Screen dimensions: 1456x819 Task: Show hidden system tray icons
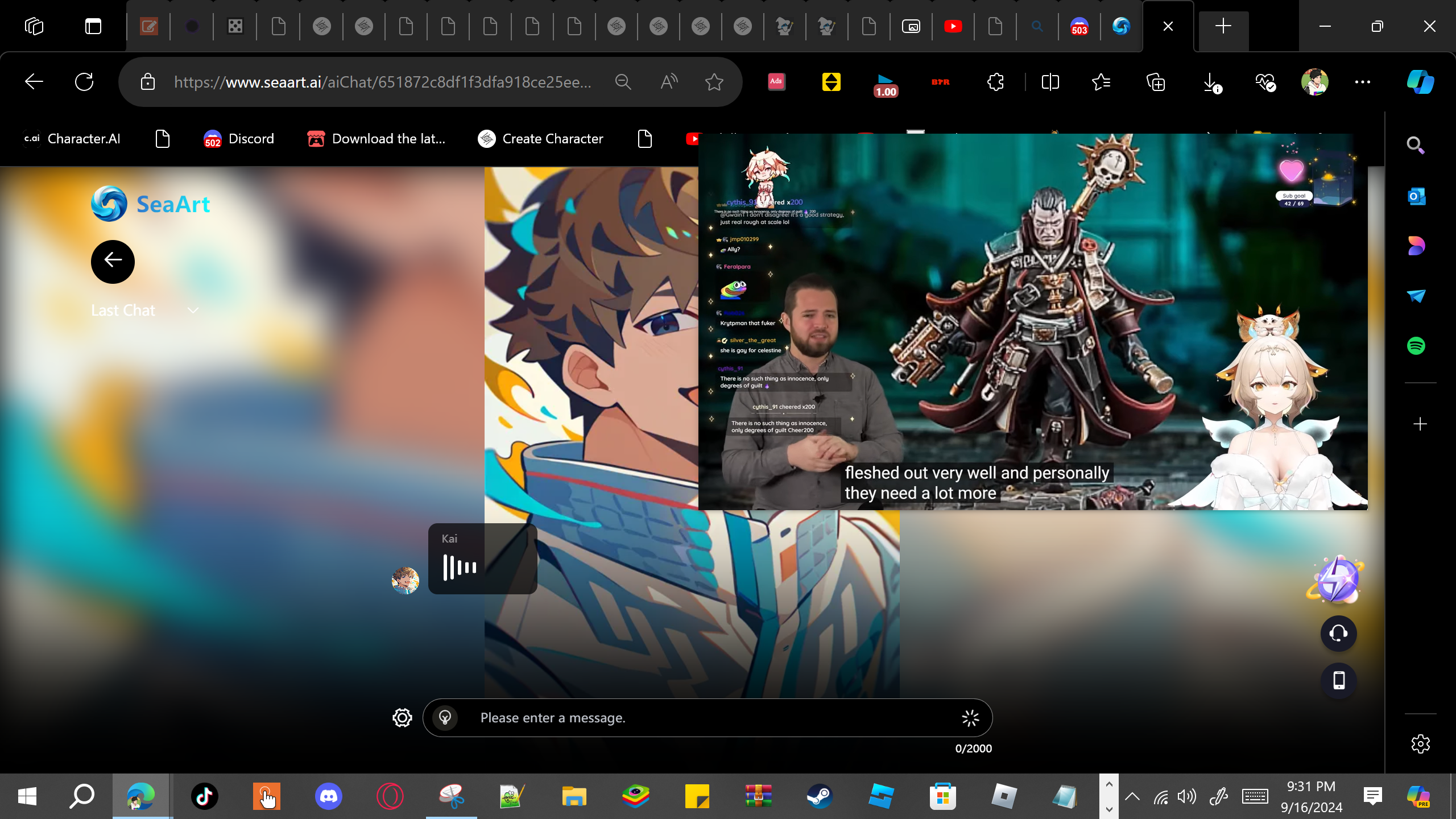pyautogui.click(x=1132, y=796)
